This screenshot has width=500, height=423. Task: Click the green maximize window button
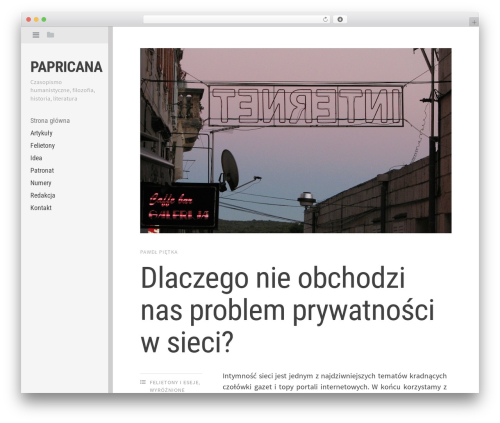point(44,19)
